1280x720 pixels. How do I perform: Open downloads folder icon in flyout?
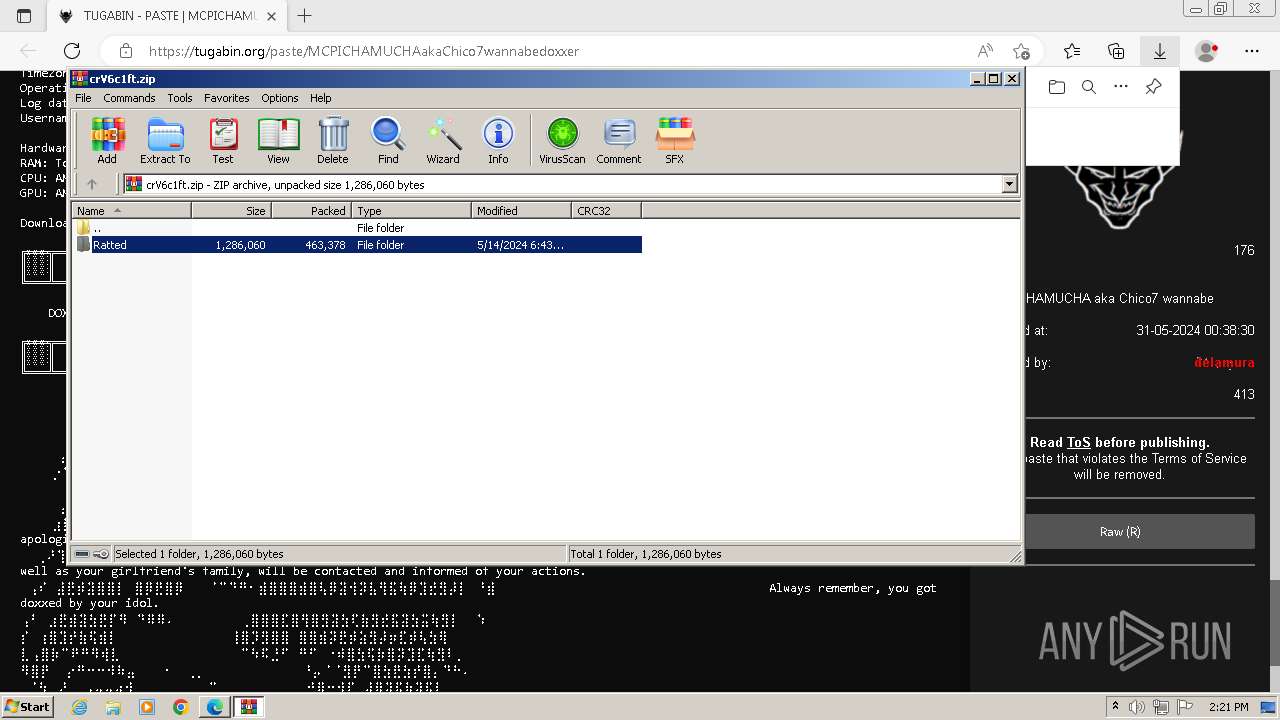[1057, 87]
